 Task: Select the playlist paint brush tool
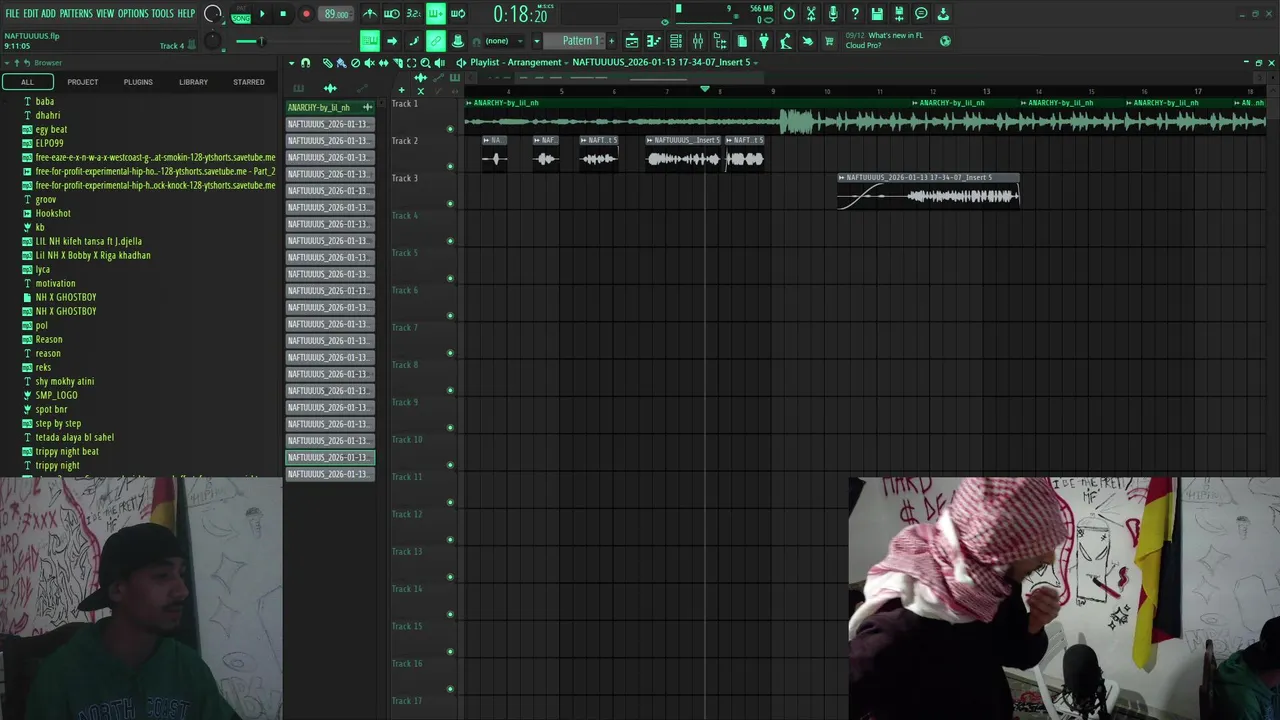(341, 63)
